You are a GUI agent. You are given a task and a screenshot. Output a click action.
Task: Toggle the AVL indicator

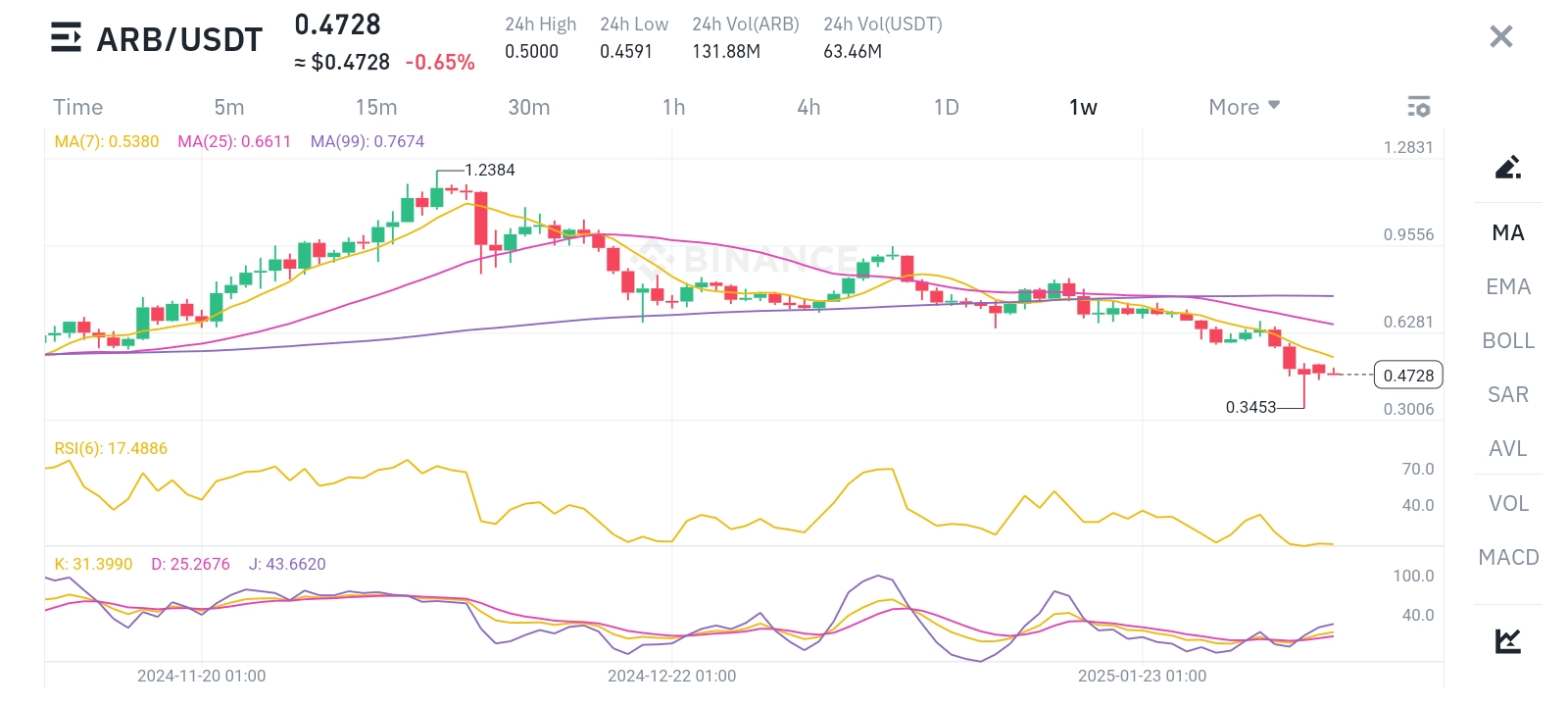pyautogui.click(x=1508, y=448)
